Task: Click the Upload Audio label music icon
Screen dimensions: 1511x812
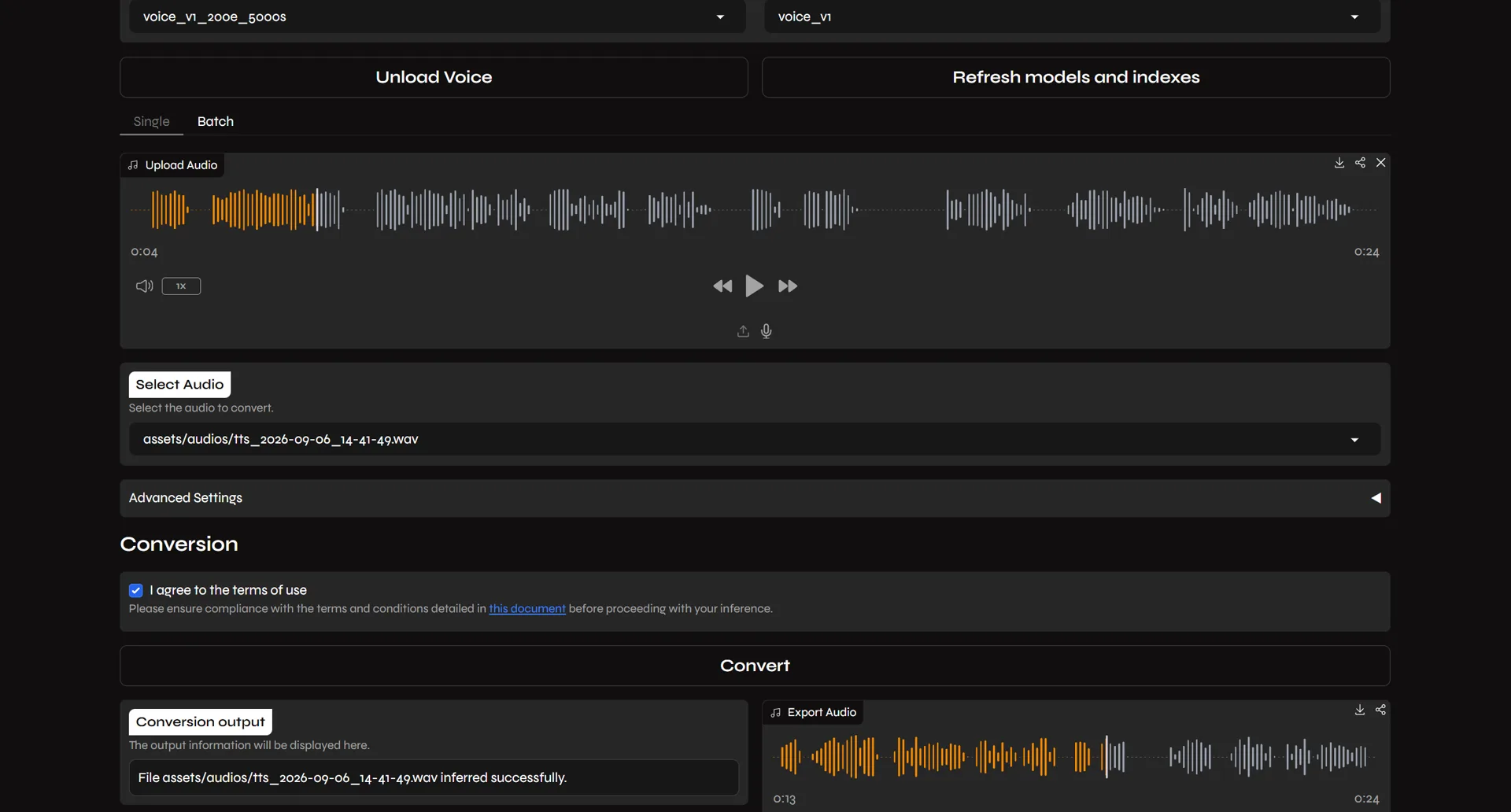Action: pos(133,165)
